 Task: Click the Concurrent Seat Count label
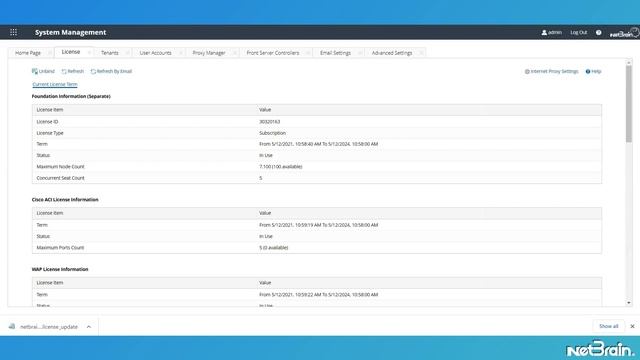(x=60, y=178)
